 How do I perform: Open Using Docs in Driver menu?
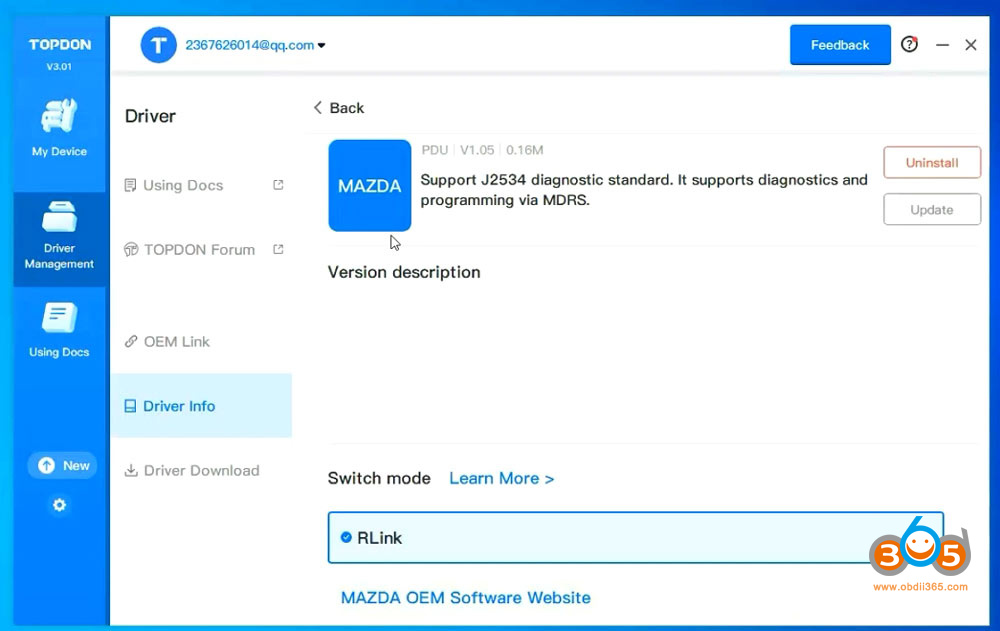[x=183, y=185]
